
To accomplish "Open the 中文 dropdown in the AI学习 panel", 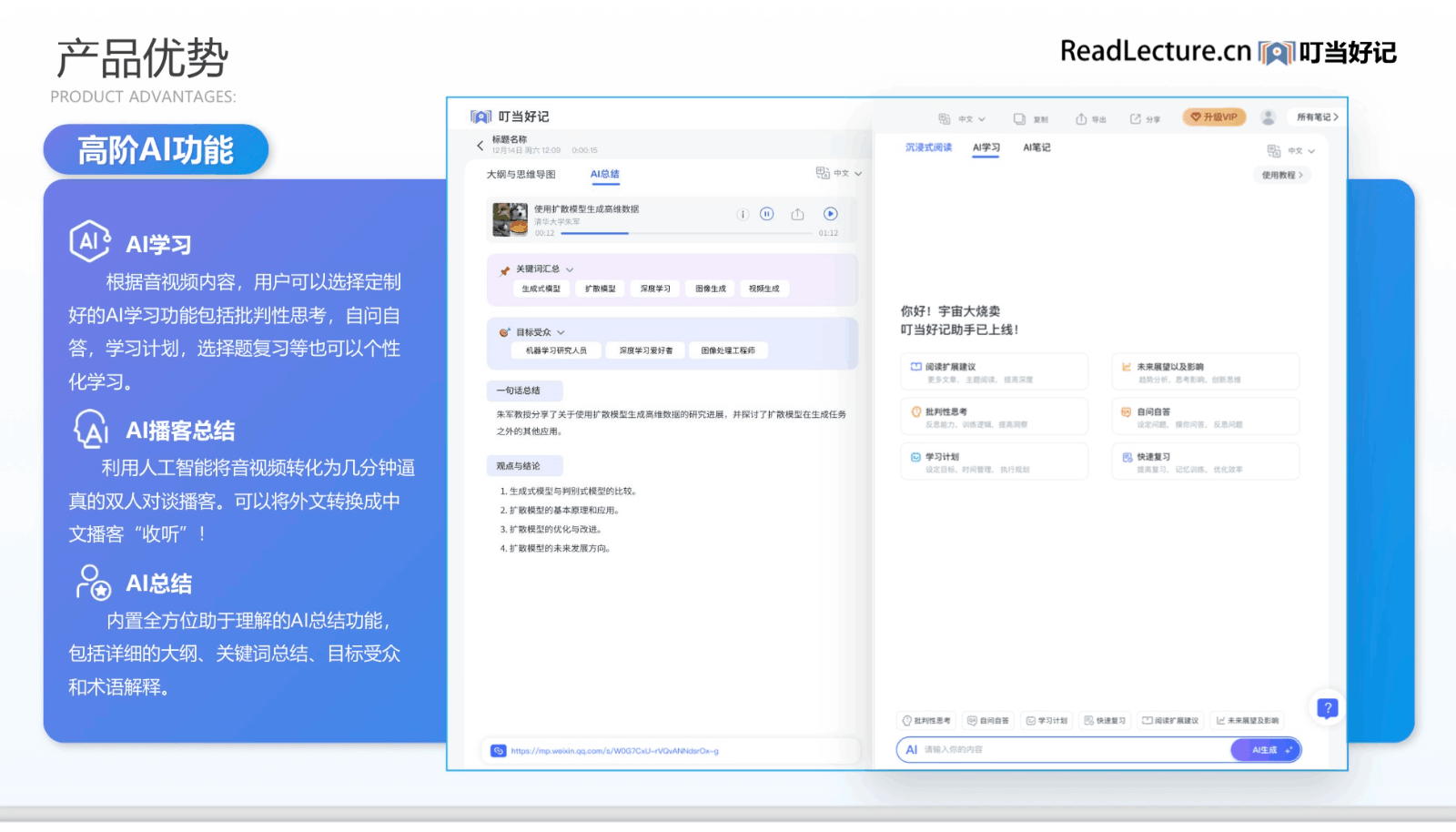I will pyautogui.click(x=1301, y=151).
